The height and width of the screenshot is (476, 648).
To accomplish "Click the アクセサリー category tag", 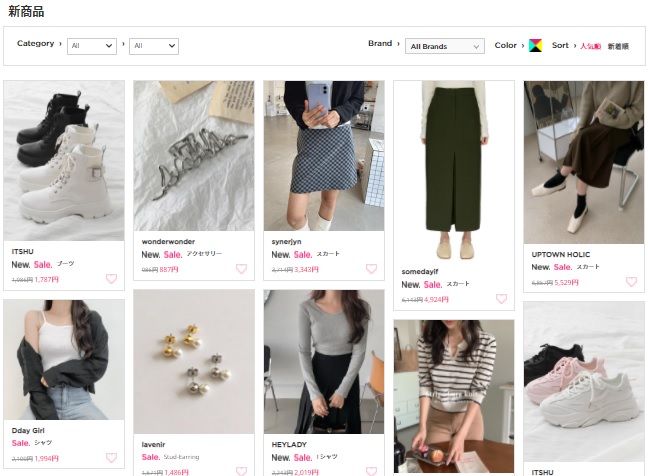I will pyautogui.click(x=204, y=254).
